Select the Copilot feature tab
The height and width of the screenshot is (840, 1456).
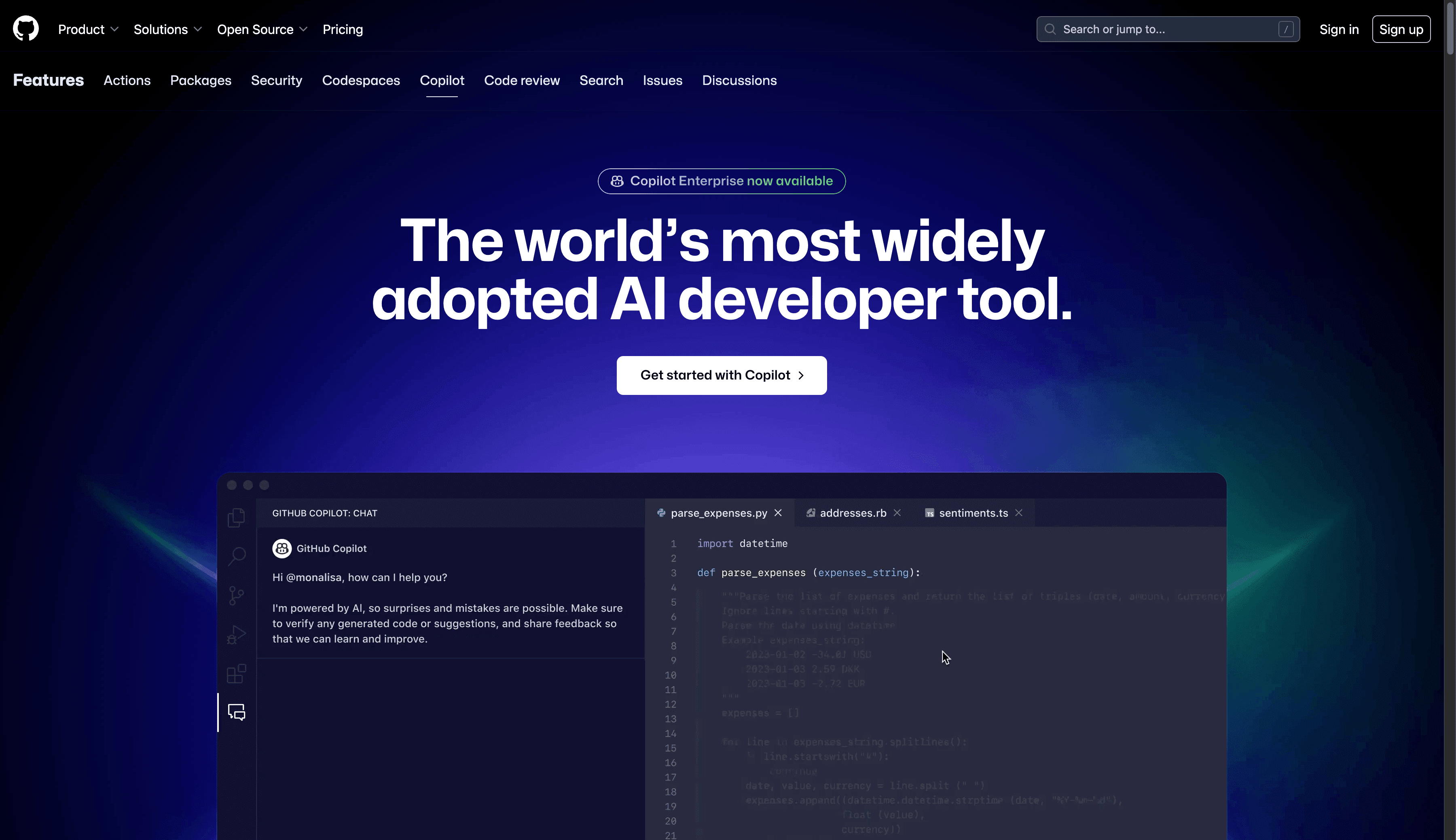442,80
